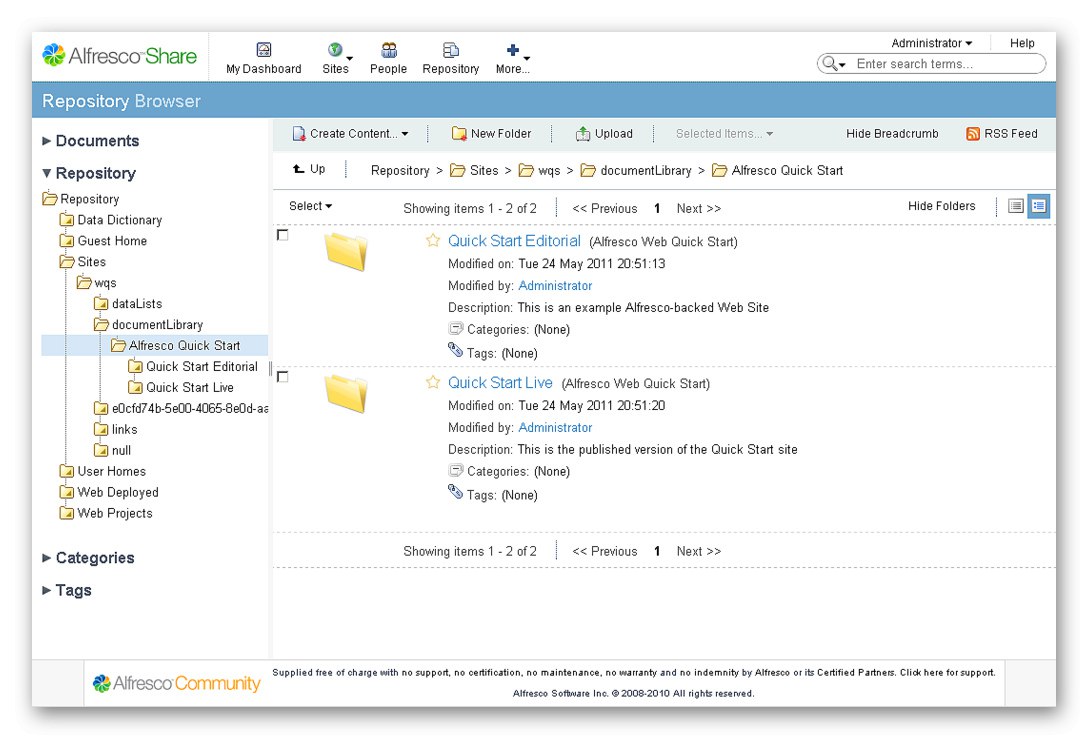Favorite the Quick Start Editorial star
The height and width of the screenshot is (739, 1088).
pyautogui.click(x=433, y=240)
